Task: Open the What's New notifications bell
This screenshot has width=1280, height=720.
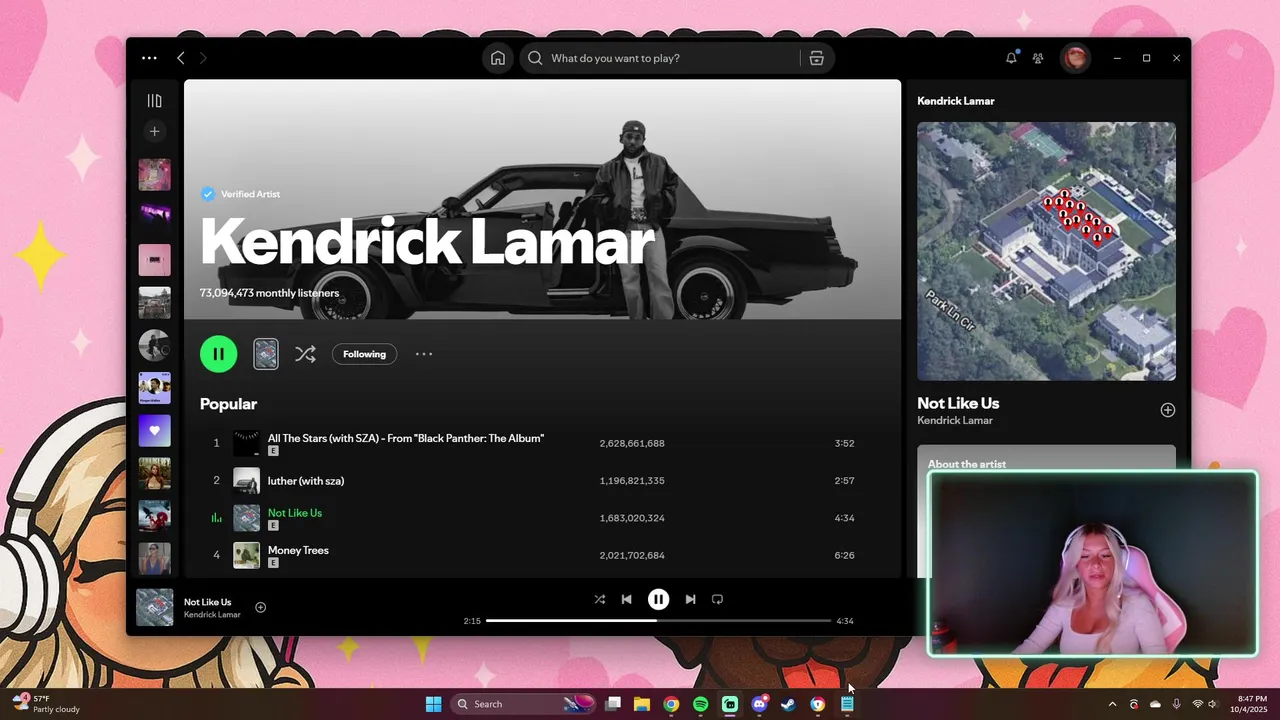Action: pos(1011,58)
